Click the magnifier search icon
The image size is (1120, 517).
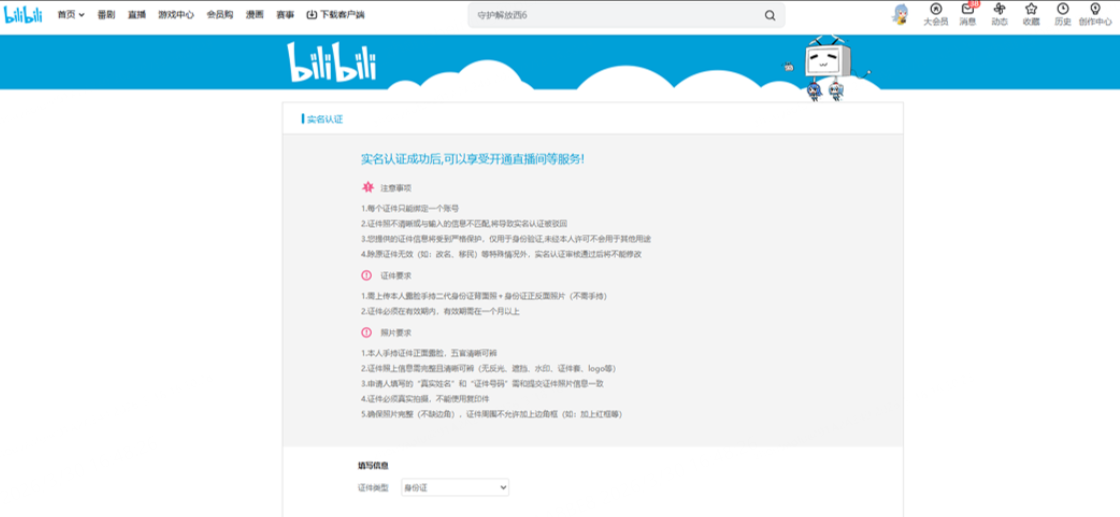coord(770,15)
